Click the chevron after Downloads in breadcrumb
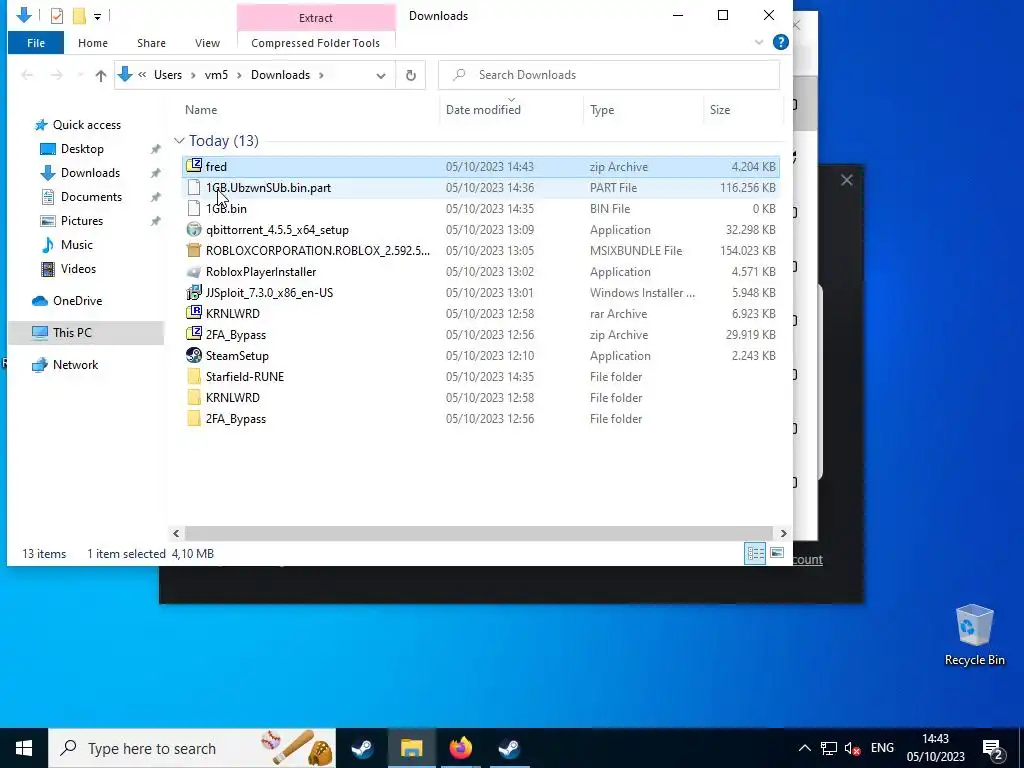This screenshot has height=768, width=1024. click(321, 75)
